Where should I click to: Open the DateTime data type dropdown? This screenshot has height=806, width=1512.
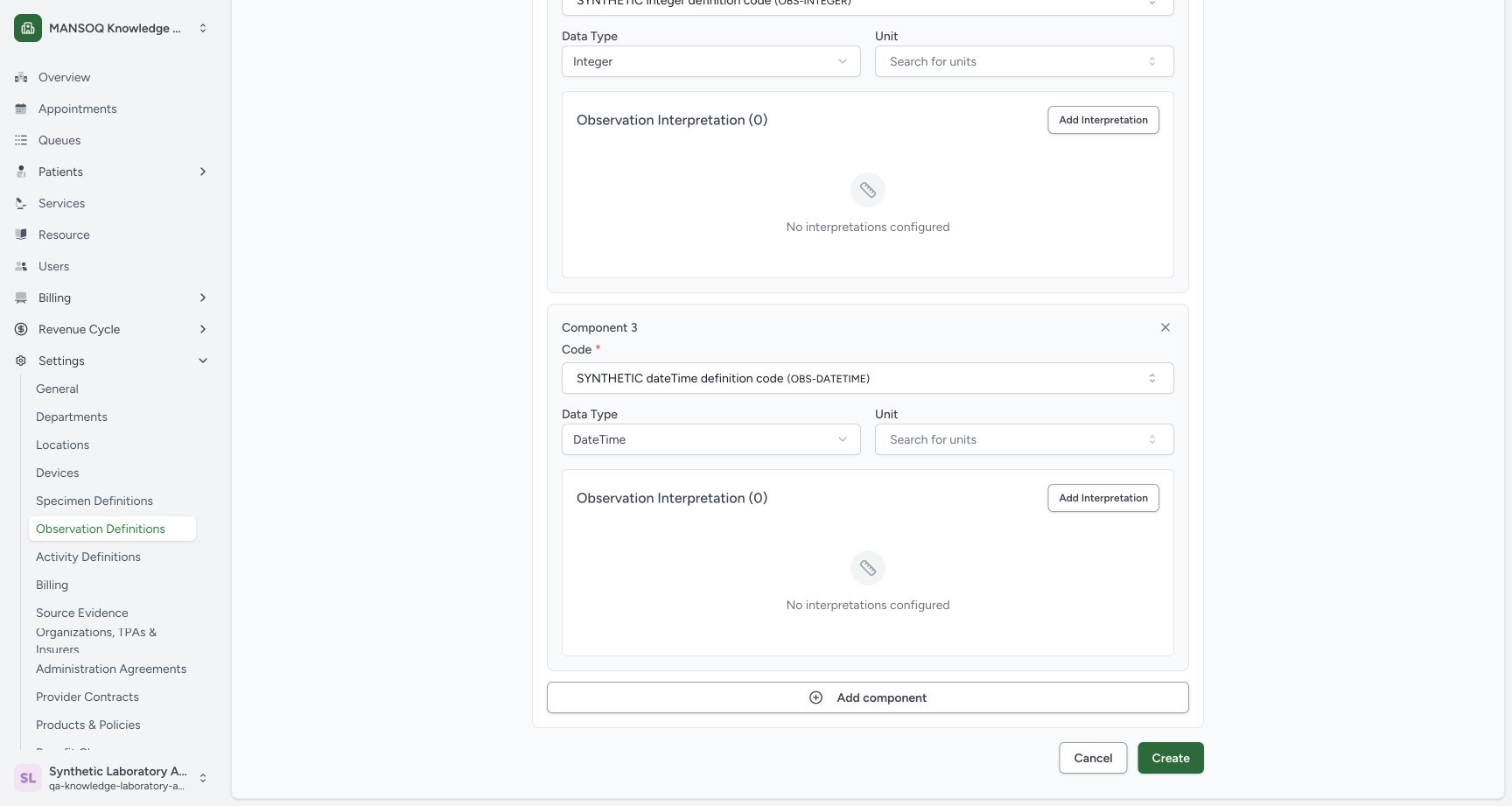[711, 439]
